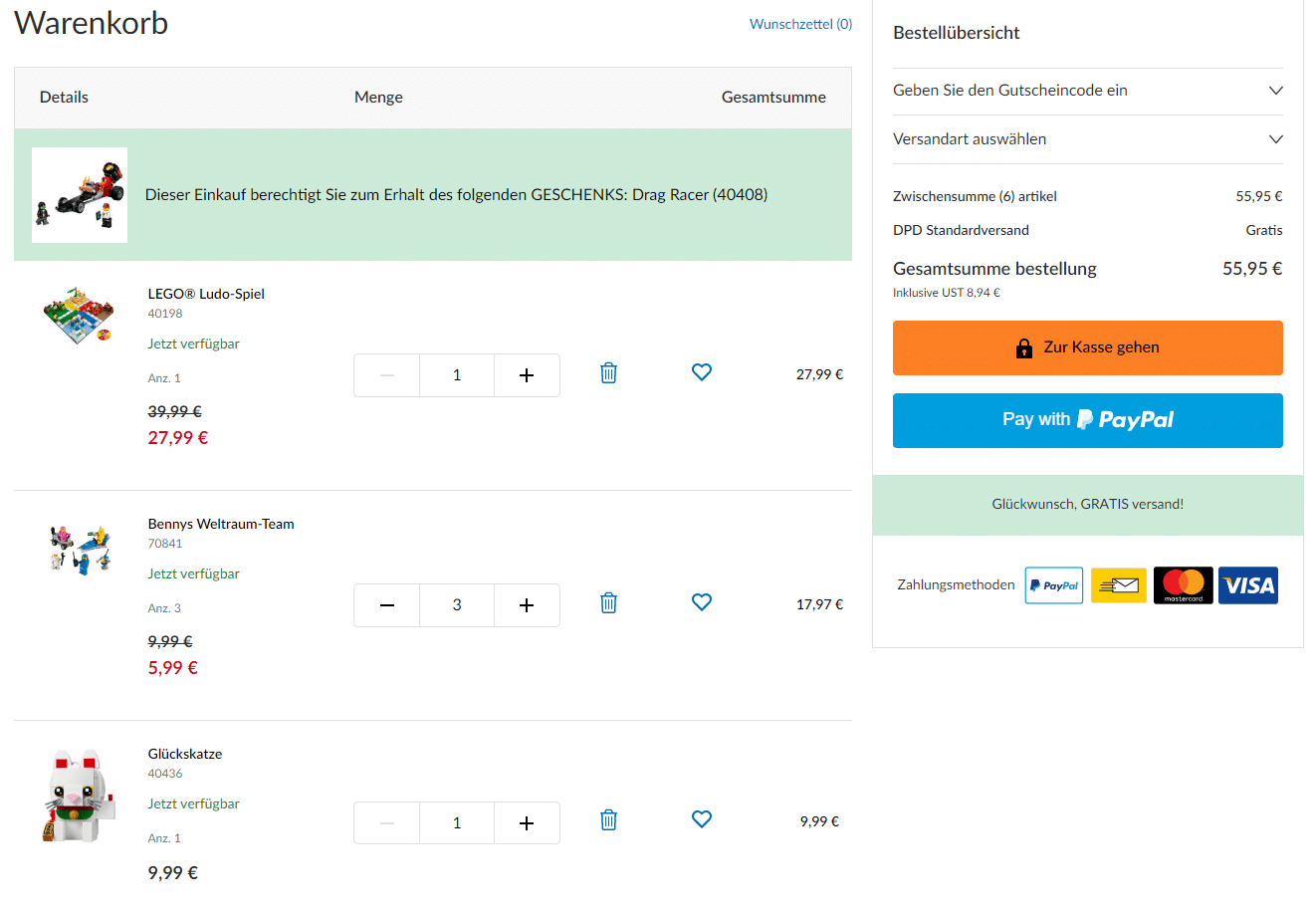Click the '17,97 €' line total
This screenshot has height=916, width=1316.
tap(819, 604)
